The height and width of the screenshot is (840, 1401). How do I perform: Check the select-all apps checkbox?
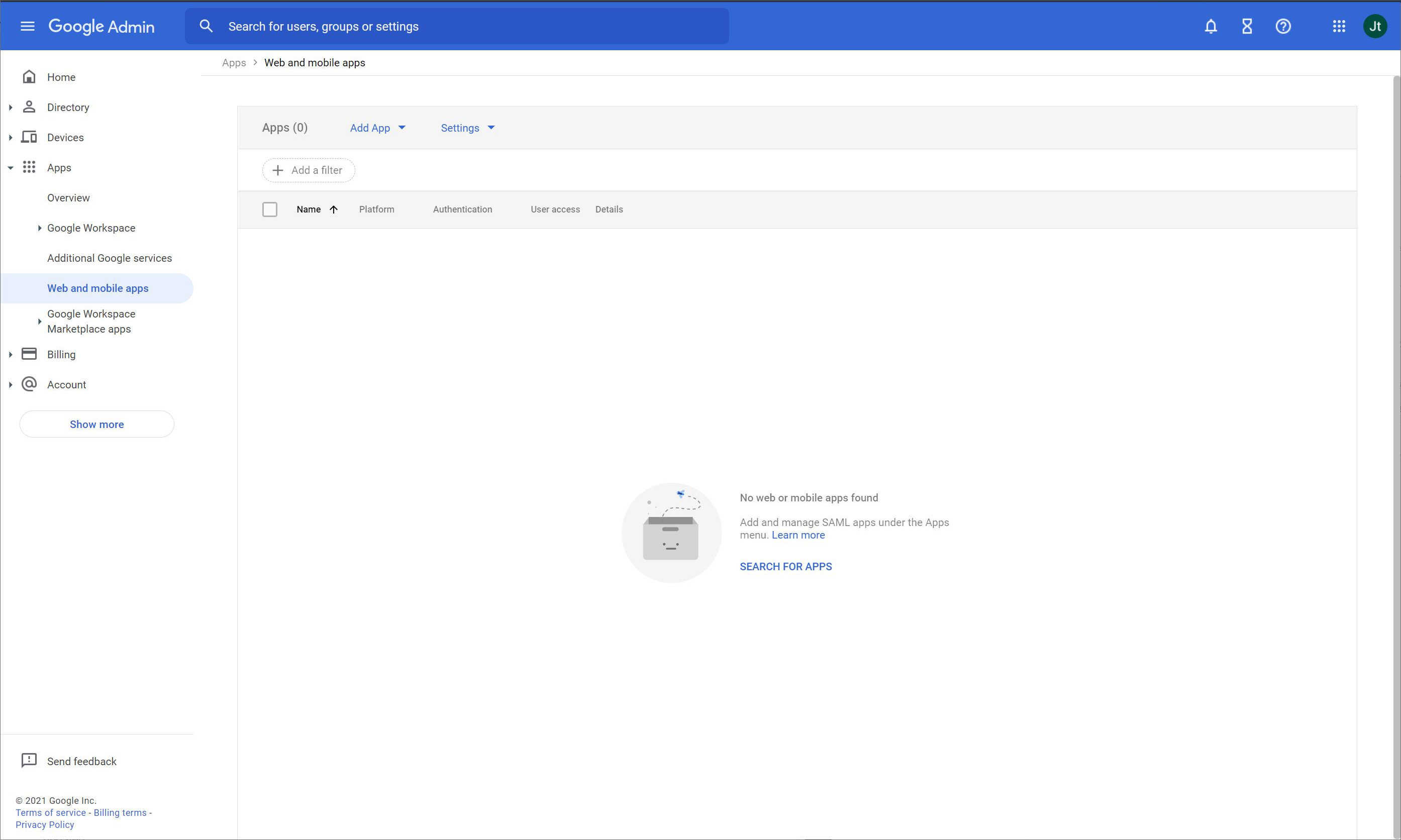point(270,209)
